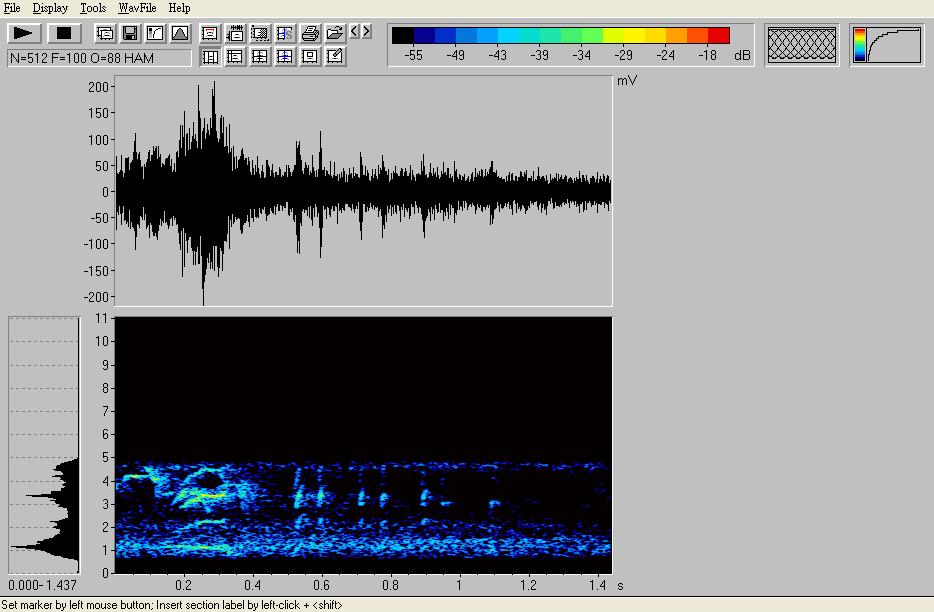Open the Display menu
This screenshot has height=612, width=934.
pyautogui.click(x=50, y=8)
